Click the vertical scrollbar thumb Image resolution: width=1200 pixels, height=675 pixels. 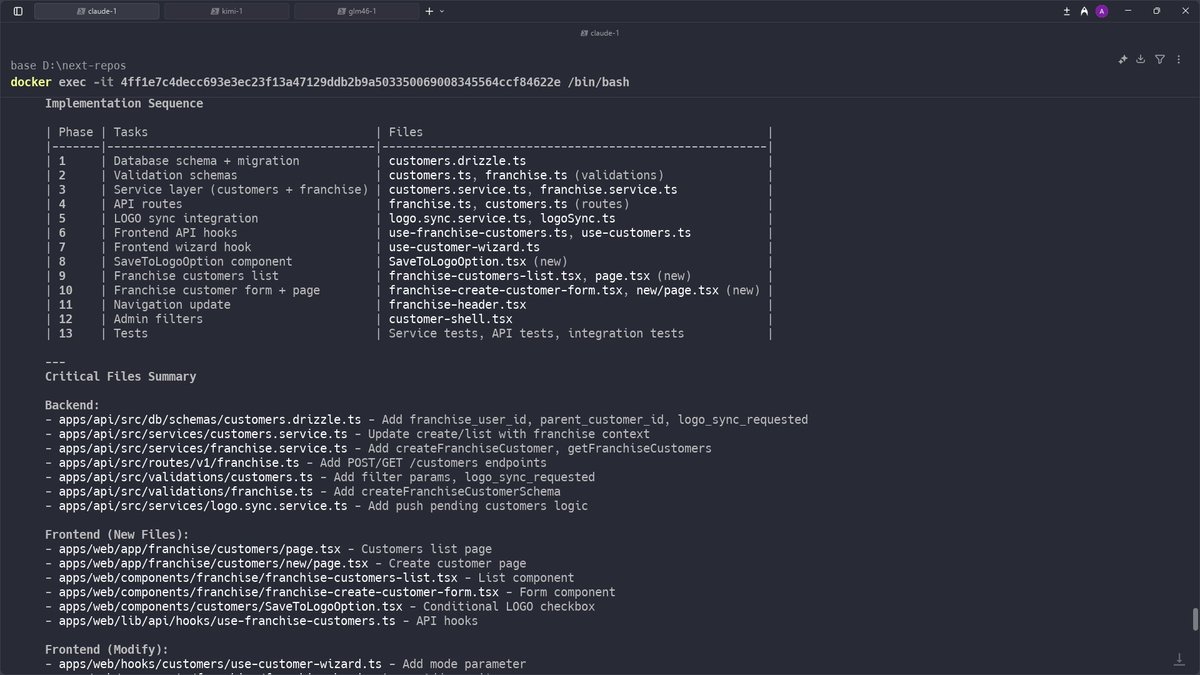tap(1195, 619)
